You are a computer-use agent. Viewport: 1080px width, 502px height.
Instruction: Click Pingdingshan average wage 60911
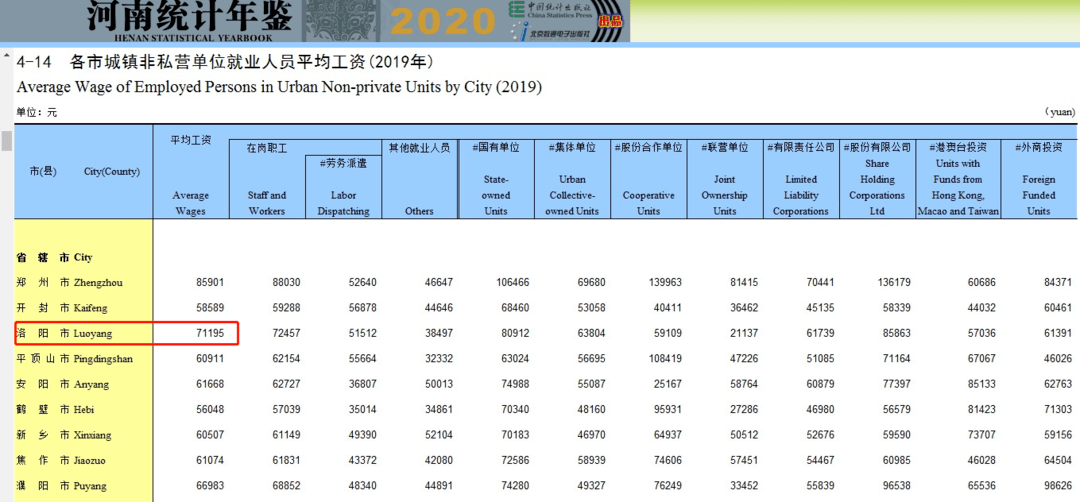click(210, 359)
